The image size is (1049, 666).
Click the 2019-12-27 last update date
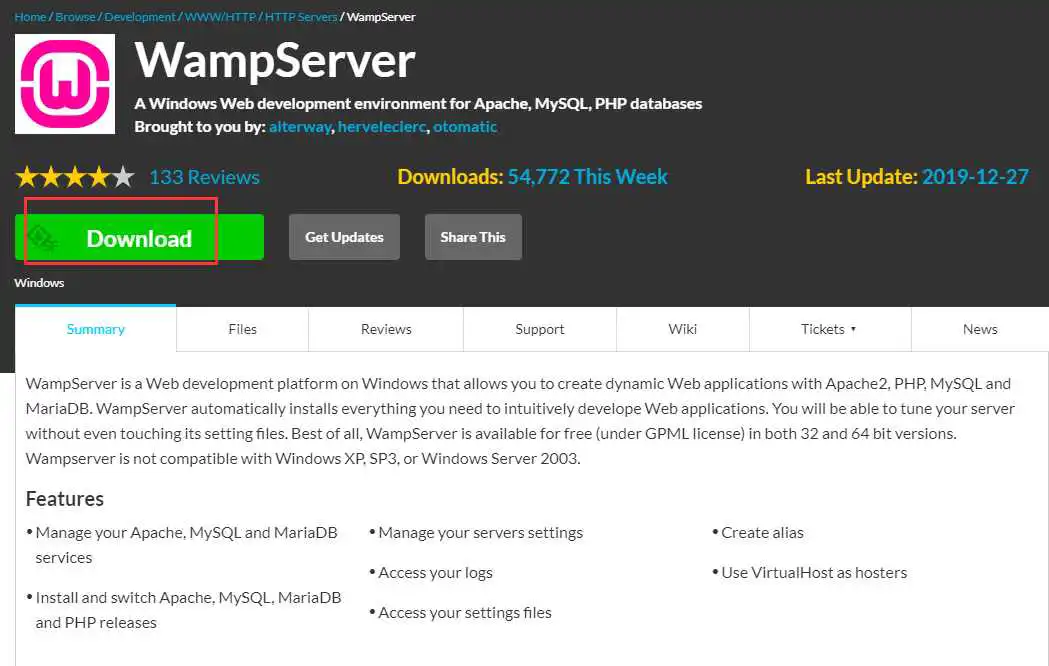(975, 177)
